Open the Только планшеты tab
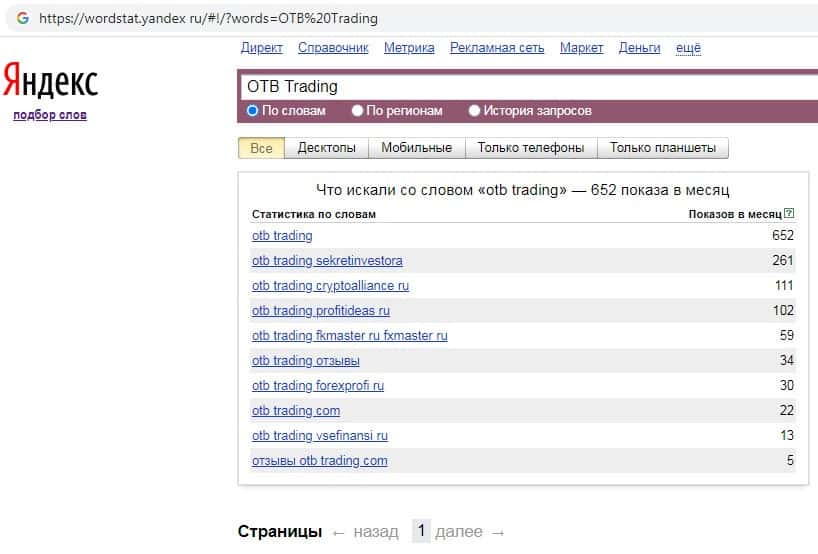 tap(663, 148)
